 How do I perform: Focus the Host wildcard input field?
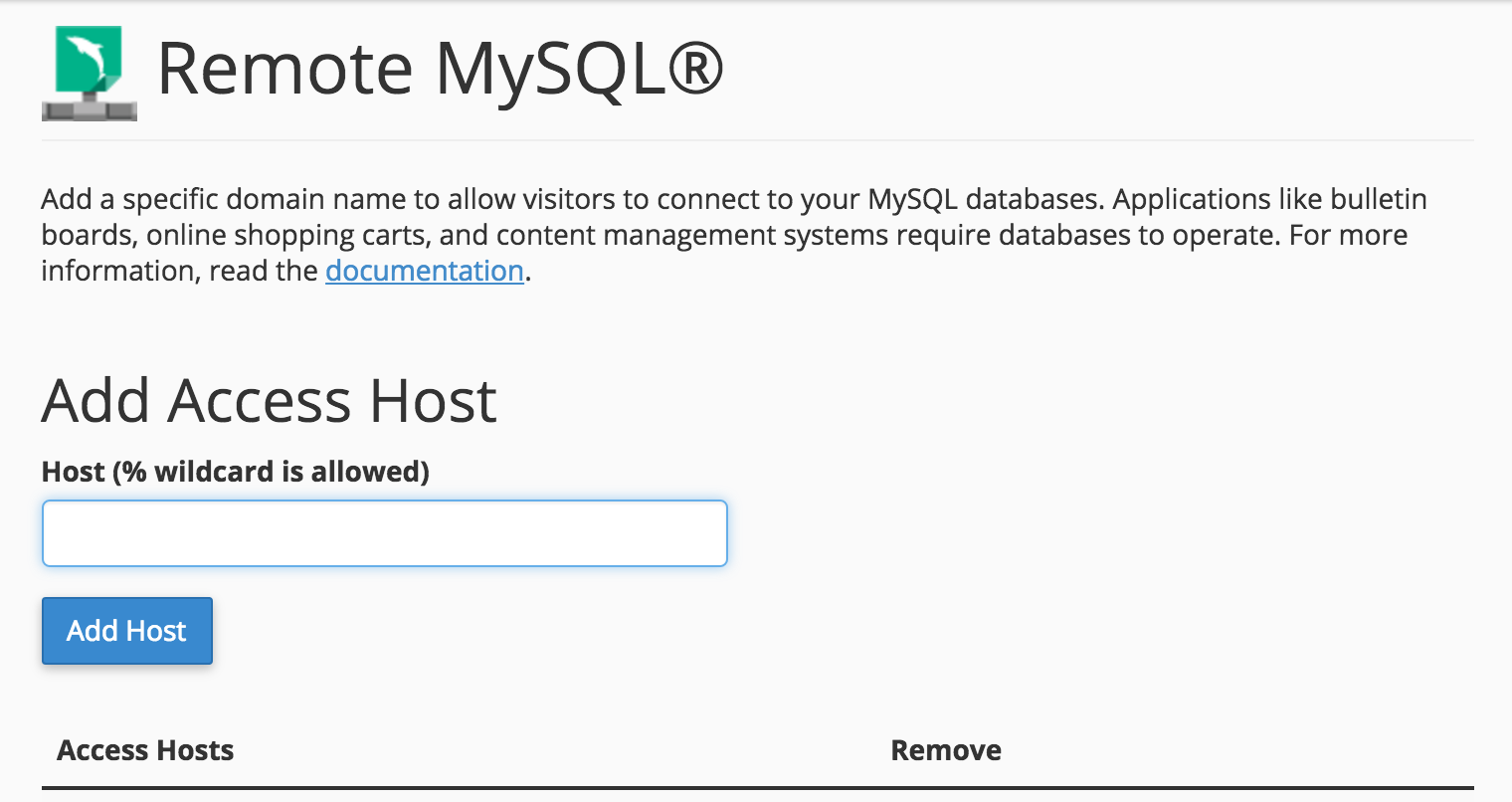tap(385, 533)
